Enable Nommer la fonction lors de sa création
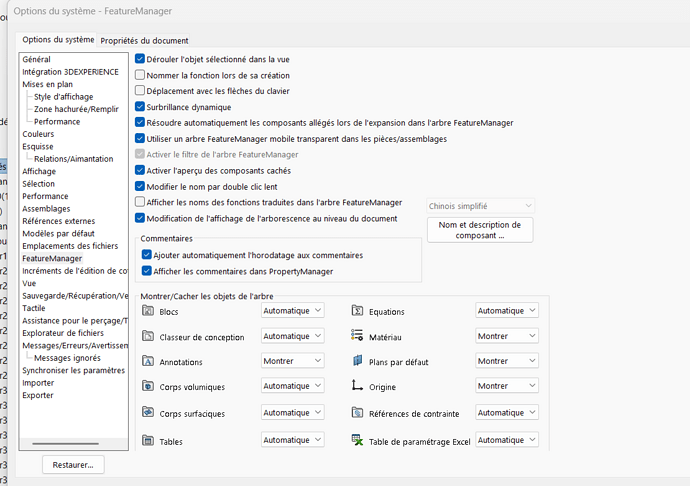Screen dimensions: 690x486 (x=140, y=75)
